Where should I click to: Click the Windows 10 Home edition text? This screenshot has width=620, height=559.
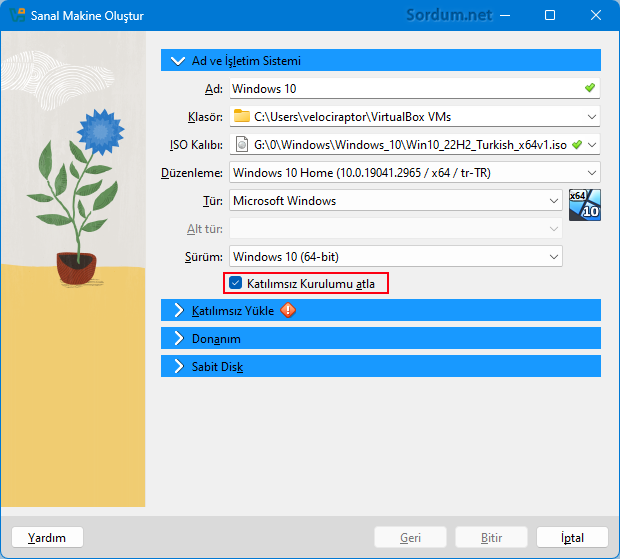(x=361, y=173)
